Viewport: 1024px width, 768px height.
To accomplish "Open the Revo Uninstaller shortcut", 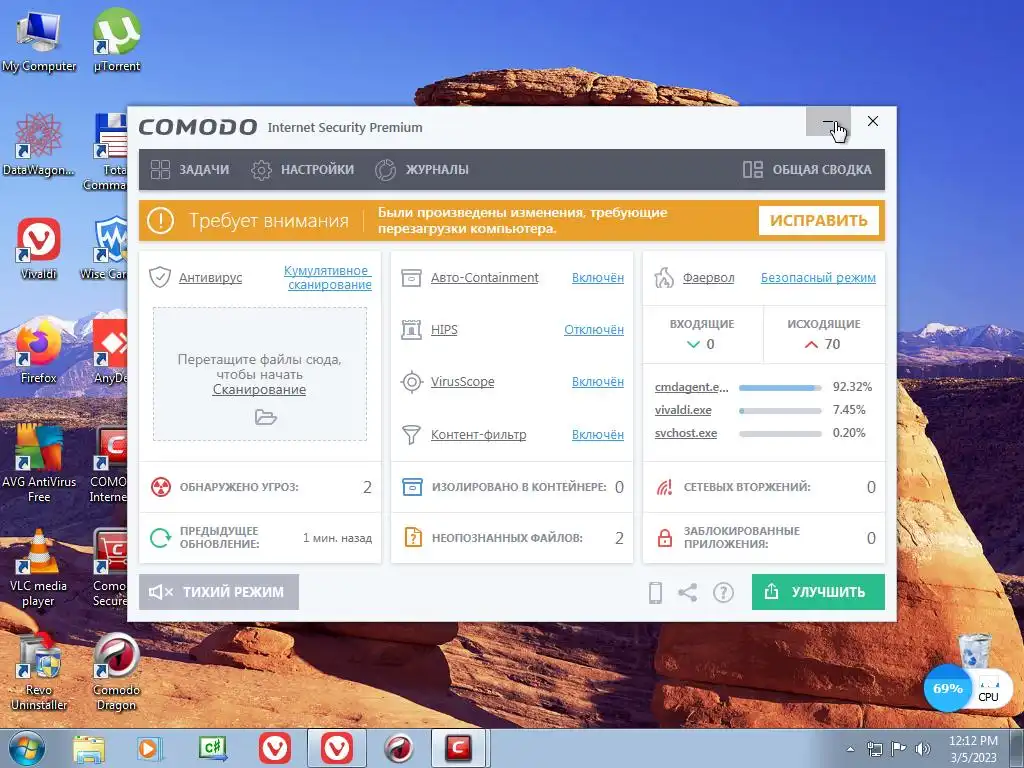I will click(x=39, y=673).
